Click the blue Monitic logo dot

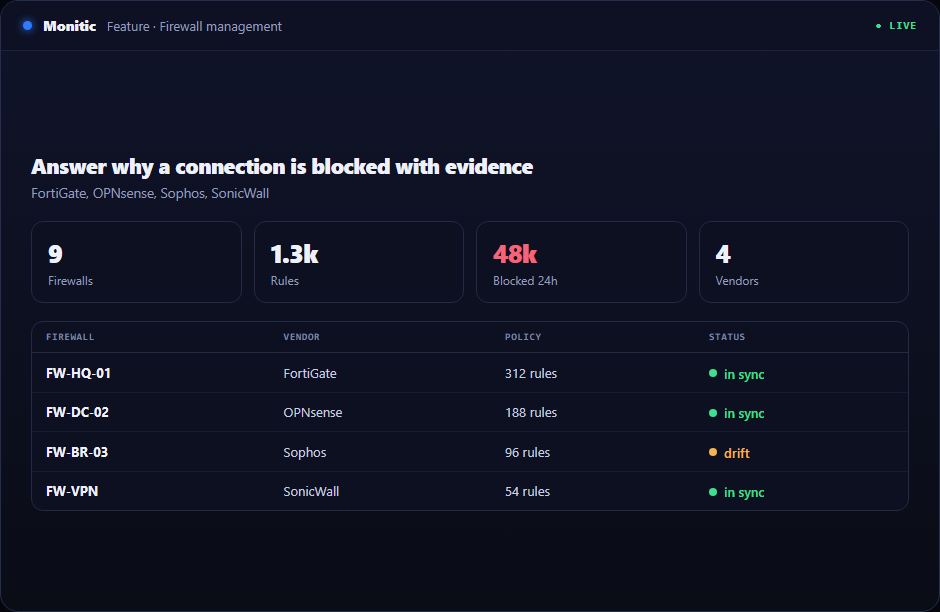pos(27,26)
